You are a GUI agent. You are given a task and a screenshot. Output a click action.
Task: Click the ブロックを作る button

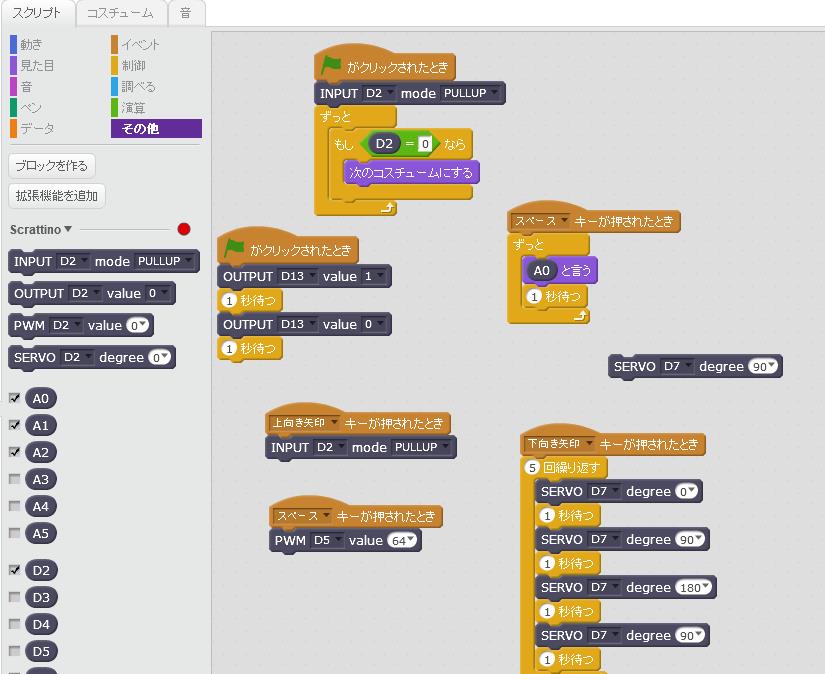pos(51,165)
